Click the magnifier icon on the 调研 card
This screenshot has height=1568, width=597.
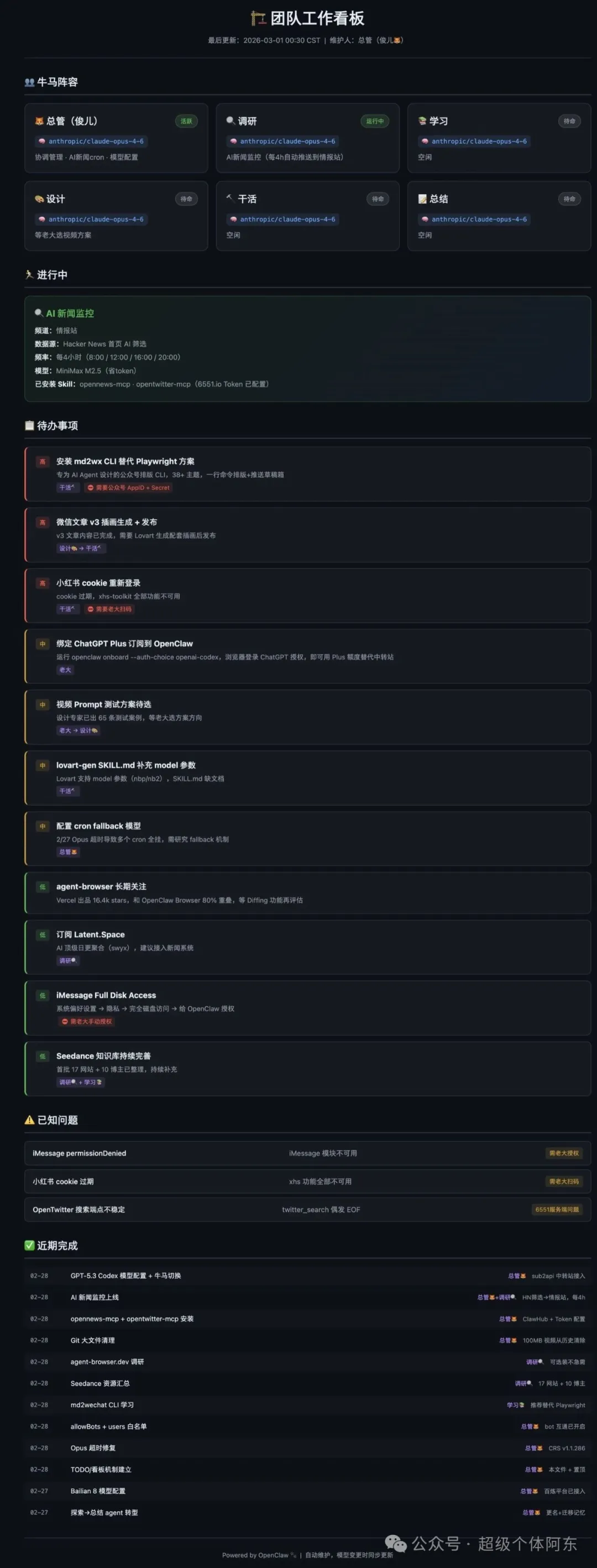[231, 121]
